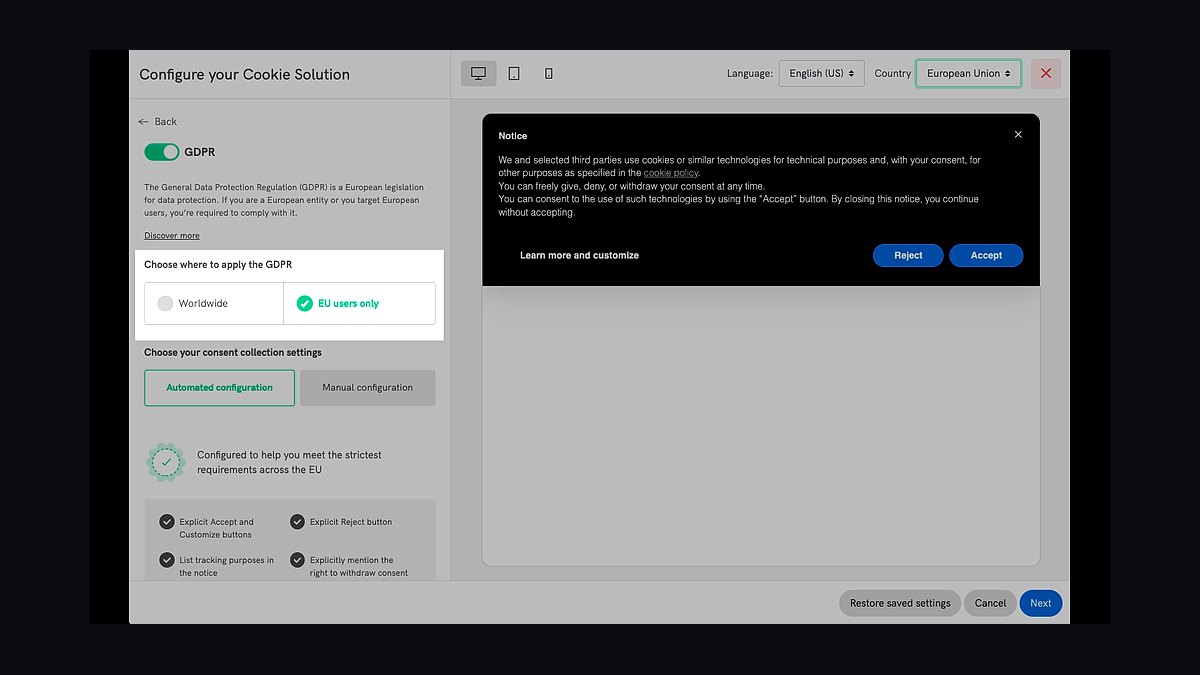Switch preview to tablet view
This screenshot has width=1200, height=675.
point(514,73)
